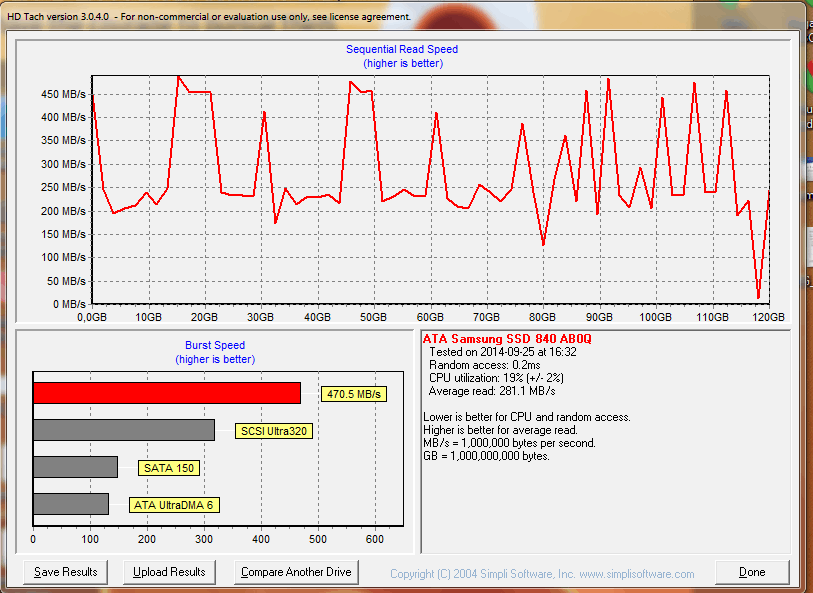
Task: Click the 470.5 MB/s yellow label
Action: coord(354,394)
